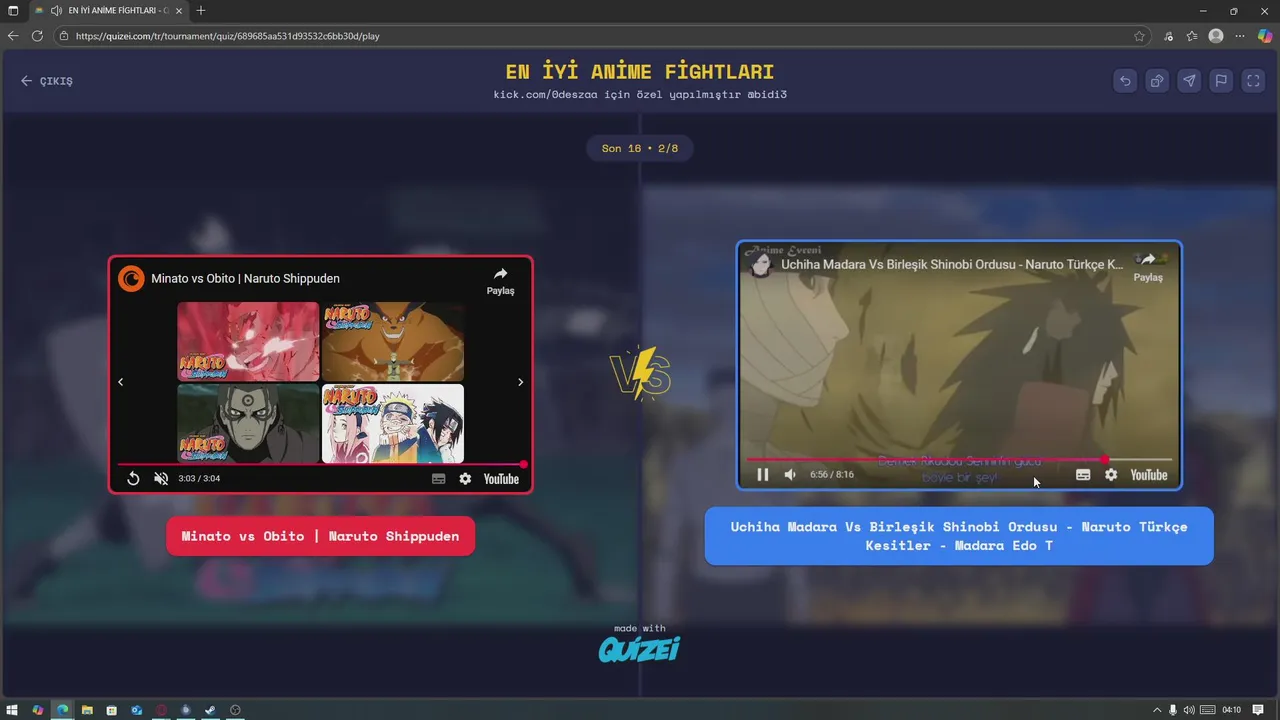Open a new browser tab
The height and width of the screenshot is (720, 1280).
click(x=201, y=10)
